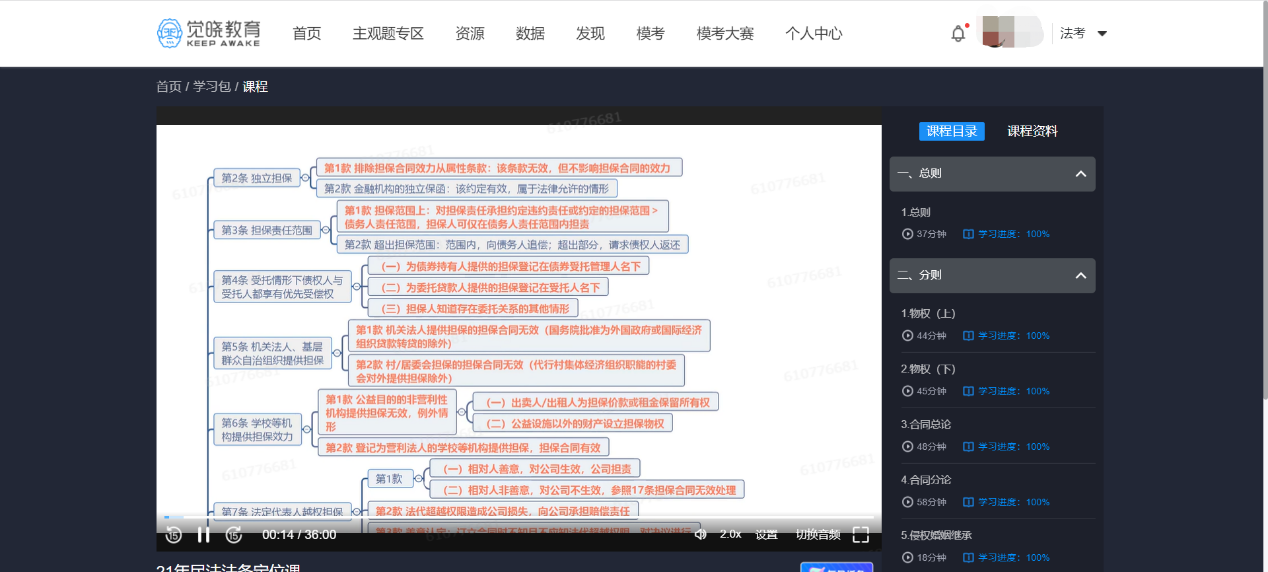Click progress book icon under 1.总则
This screenshot has height=572, width=1268.
coord(968,234)
